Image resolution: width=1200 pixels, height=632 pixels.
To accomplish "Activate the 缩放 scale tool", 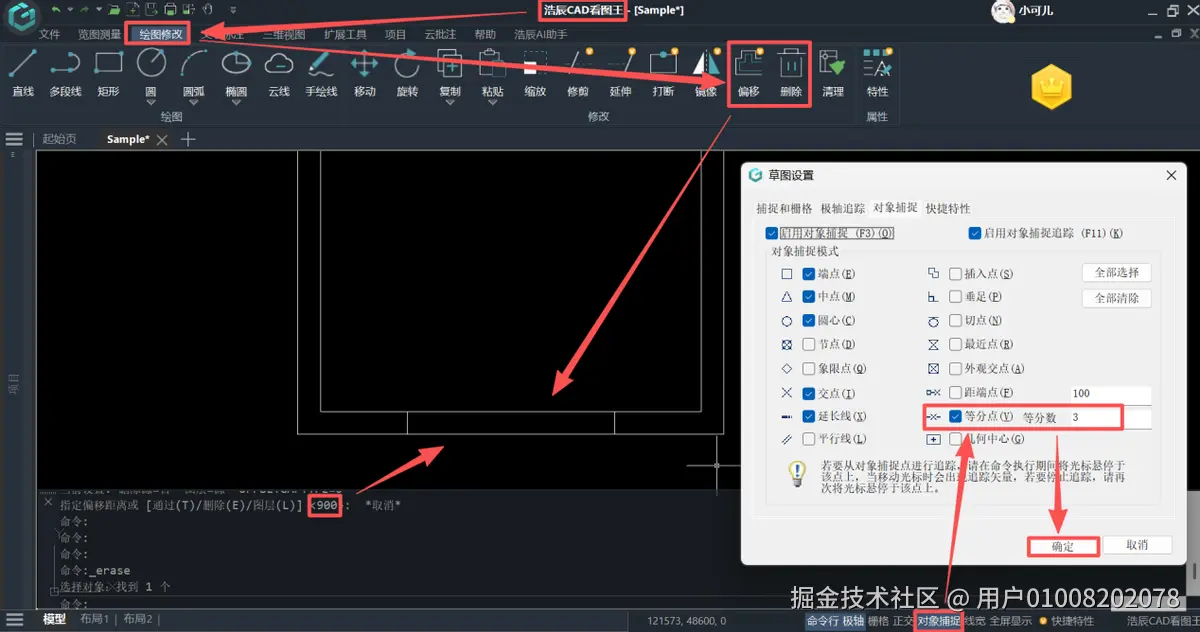I will [x=535, y=73].
